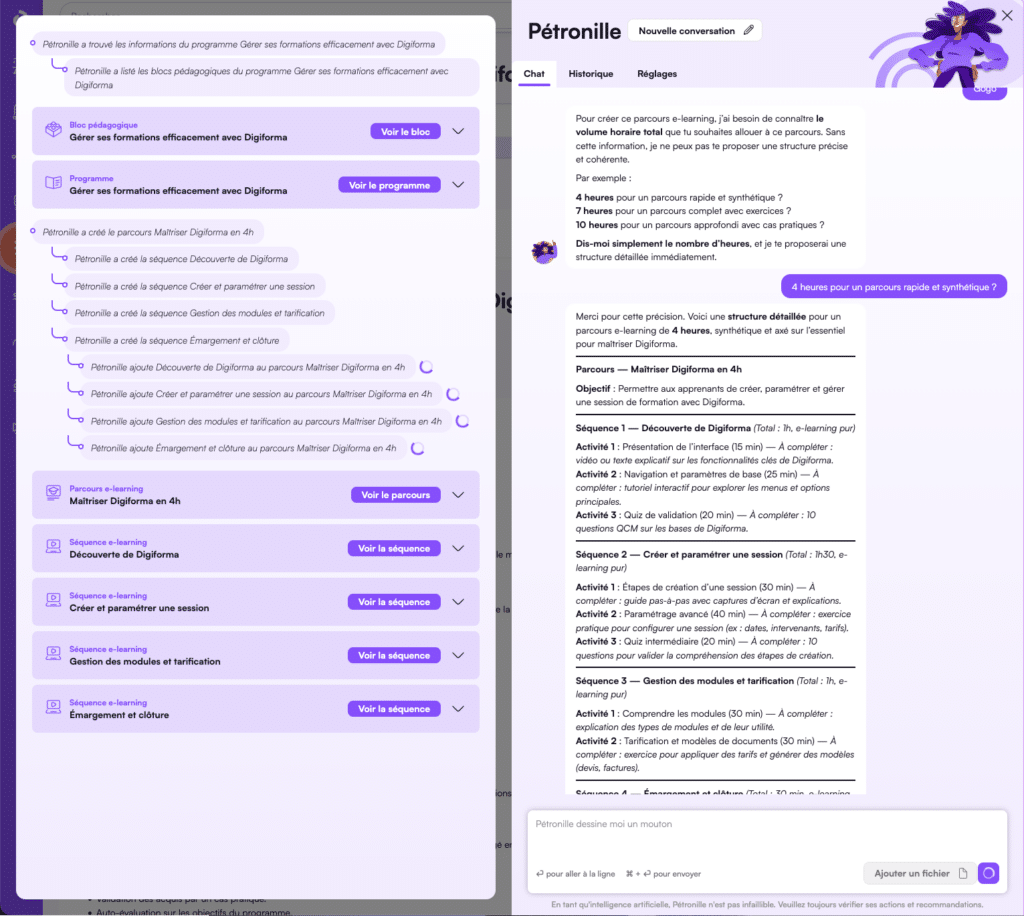Expand Créer et paramétrer une session chevron
This screenshot has width=1024, height=916.
coord(458,602)
